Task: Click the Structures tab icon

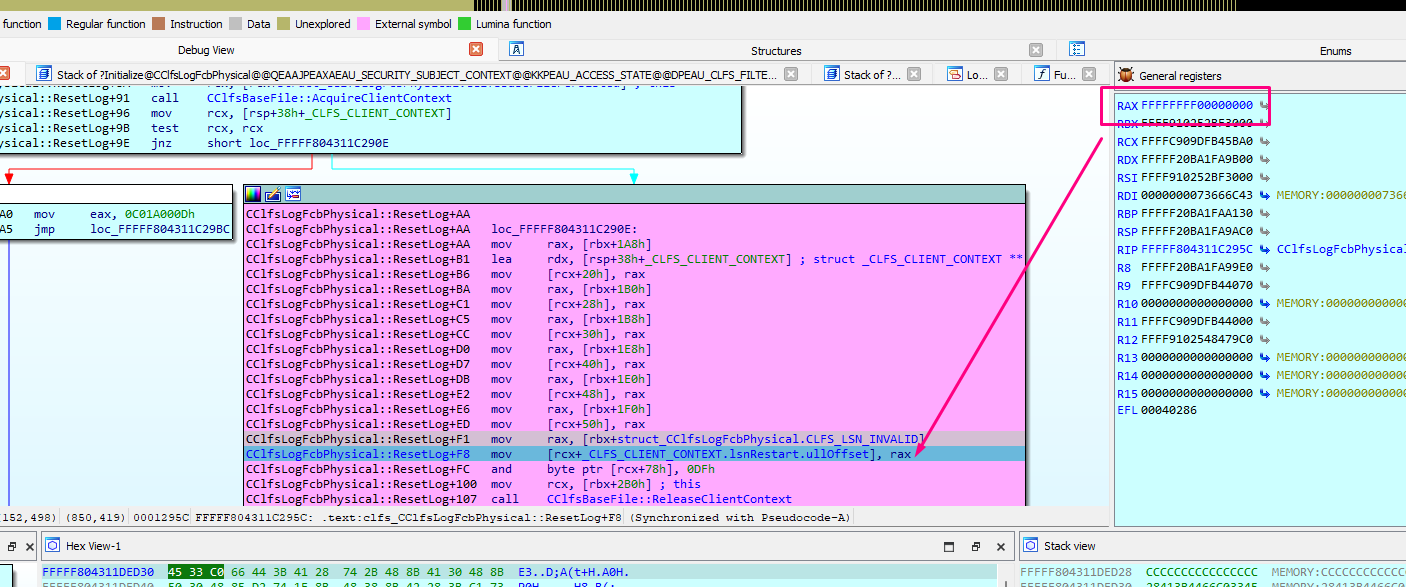Action: click(x=516, y=49)
